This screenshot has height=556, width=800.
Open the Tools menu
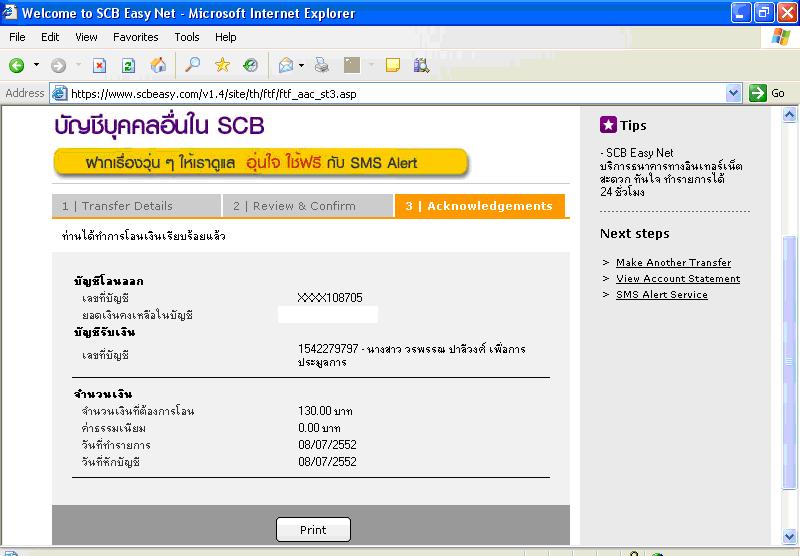(187, 37)
